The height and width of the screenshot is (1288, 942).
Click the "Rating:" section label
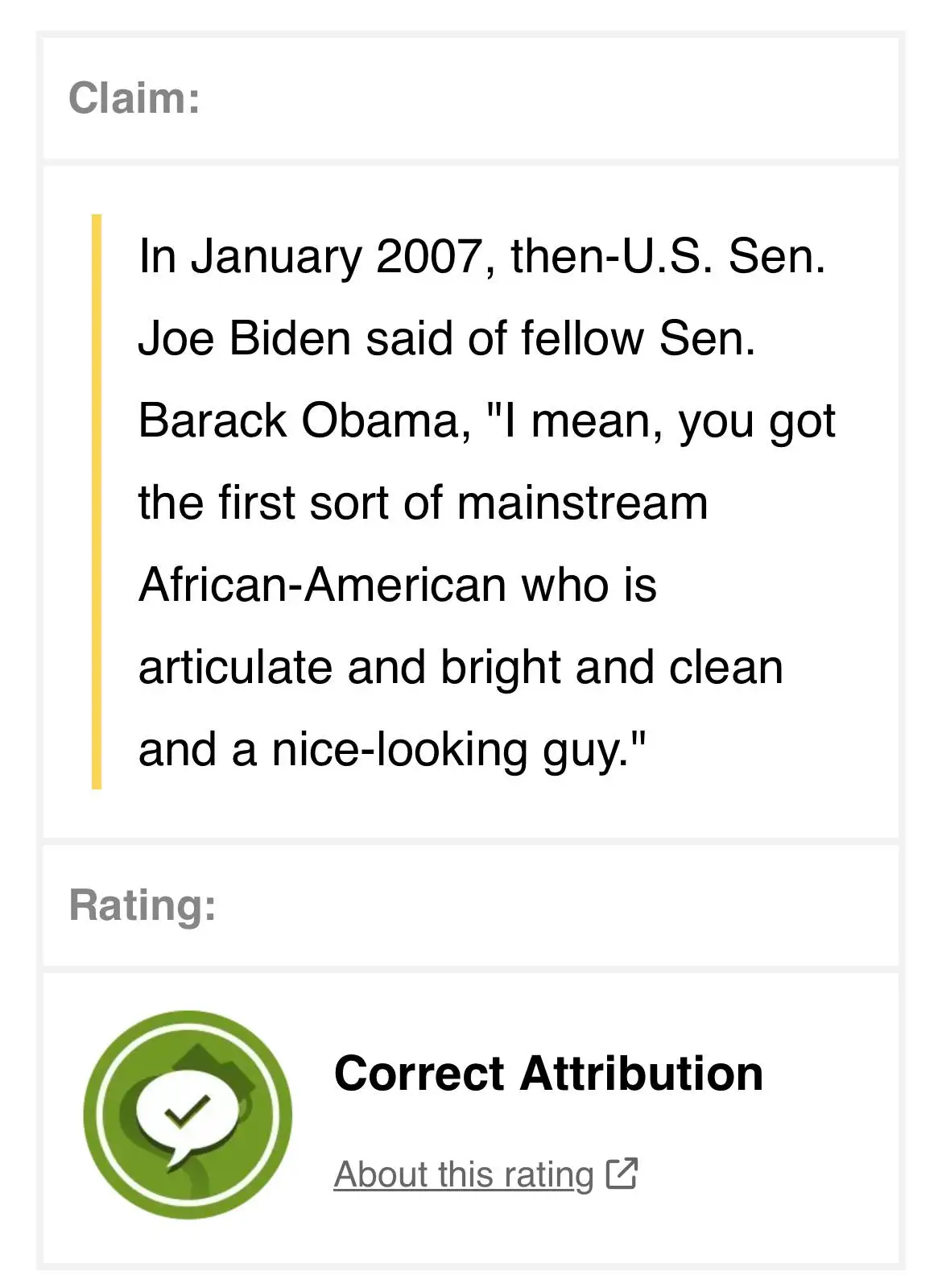coord(143,905)
